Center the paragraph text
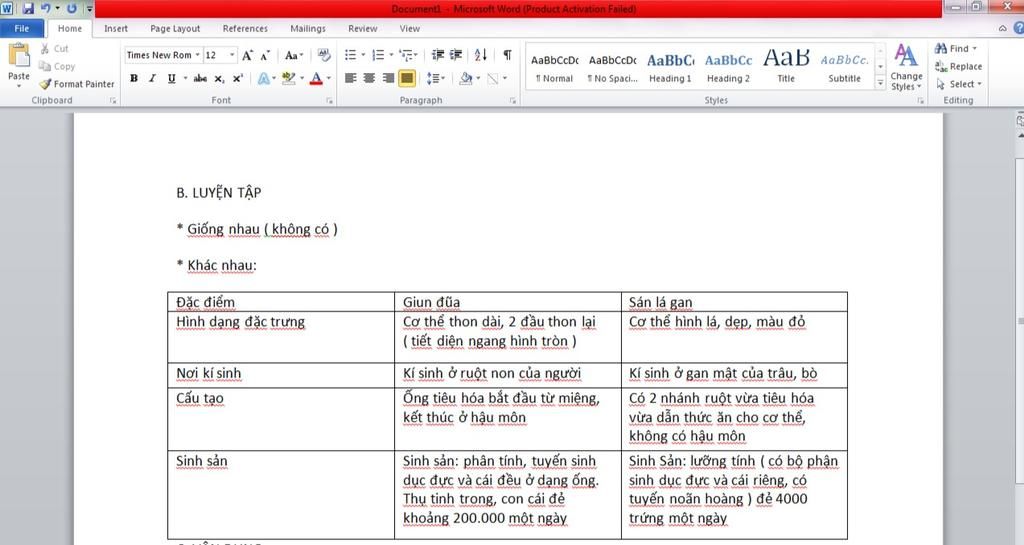Viewport: 1024px width, 545px height. pos(369,78)
